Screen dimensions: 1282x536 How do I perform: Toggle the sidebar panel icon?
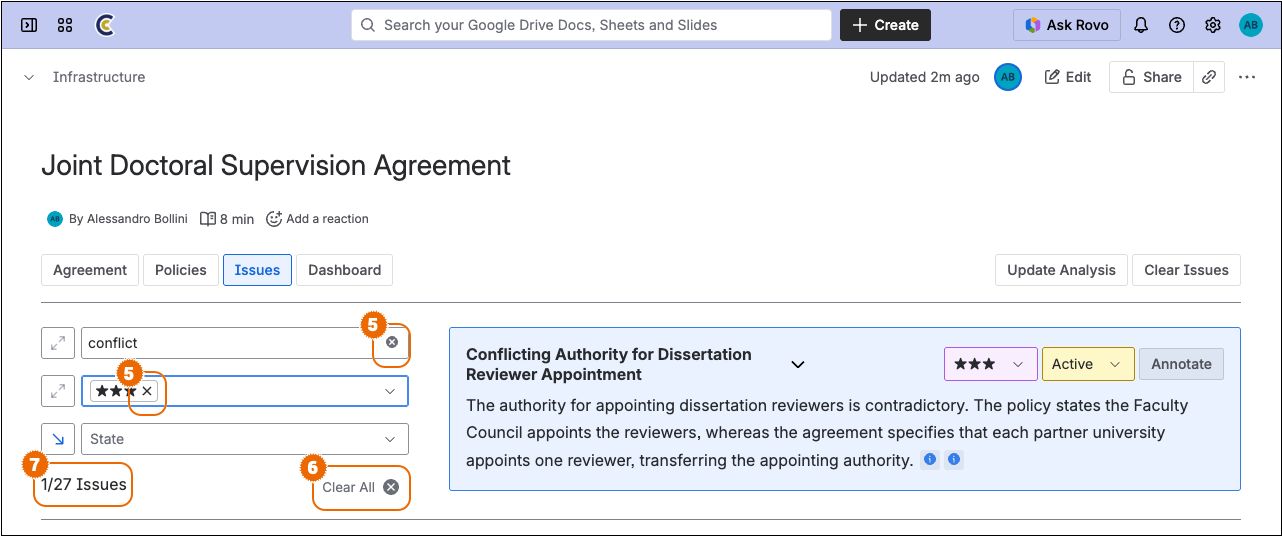pos(29,25)
